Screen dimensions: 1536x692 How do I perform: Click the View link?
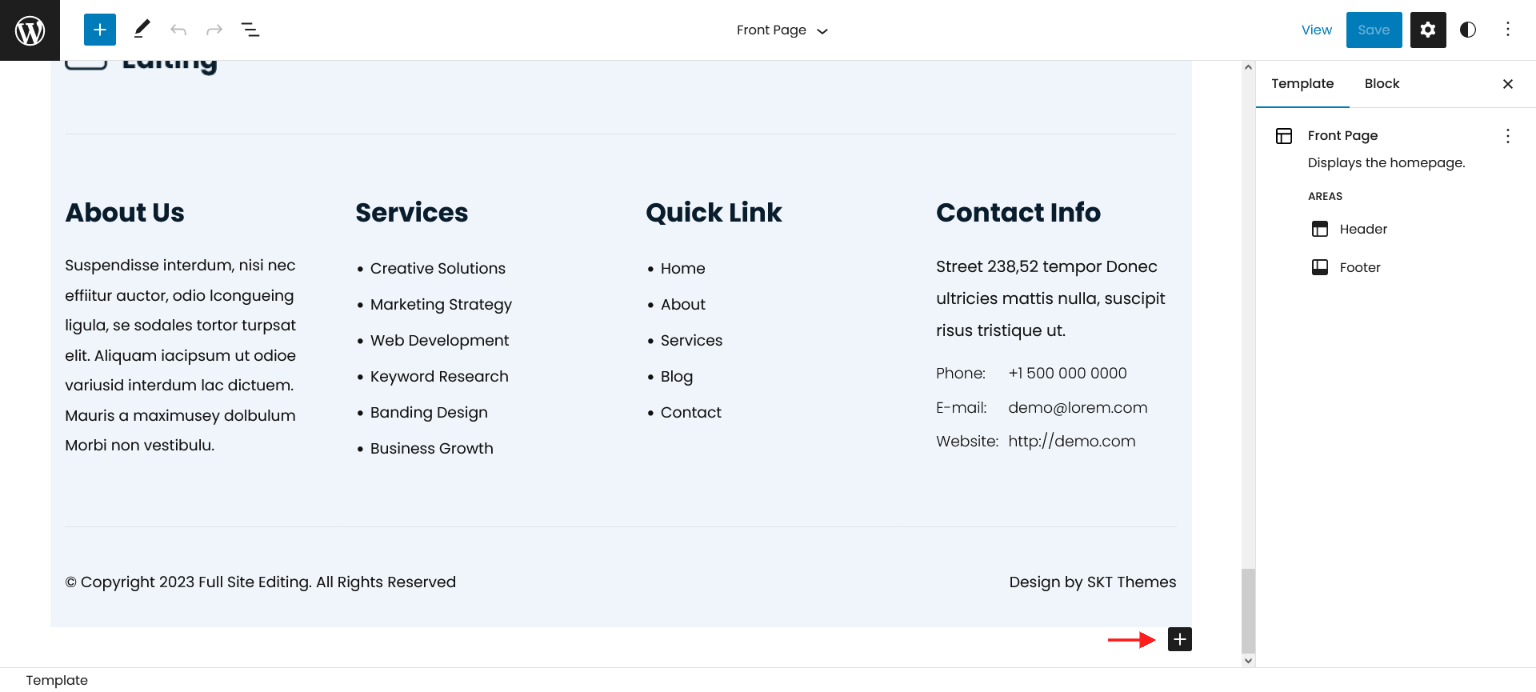click(1316, 30)
